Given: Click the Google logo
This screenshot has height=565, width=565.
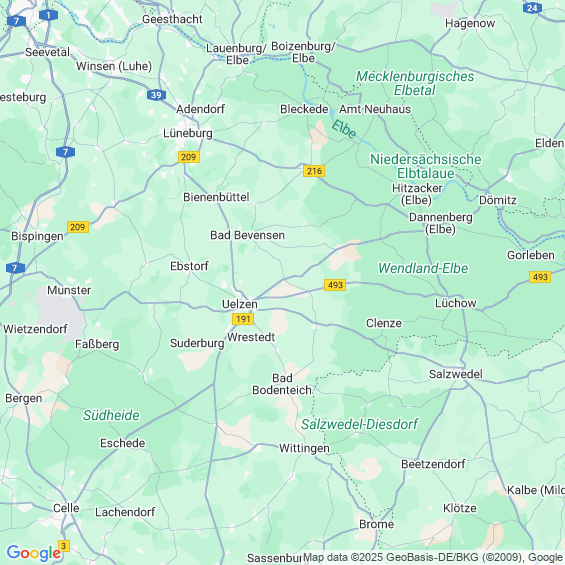Looking at the screenshot, I should [x=34, y=553].
